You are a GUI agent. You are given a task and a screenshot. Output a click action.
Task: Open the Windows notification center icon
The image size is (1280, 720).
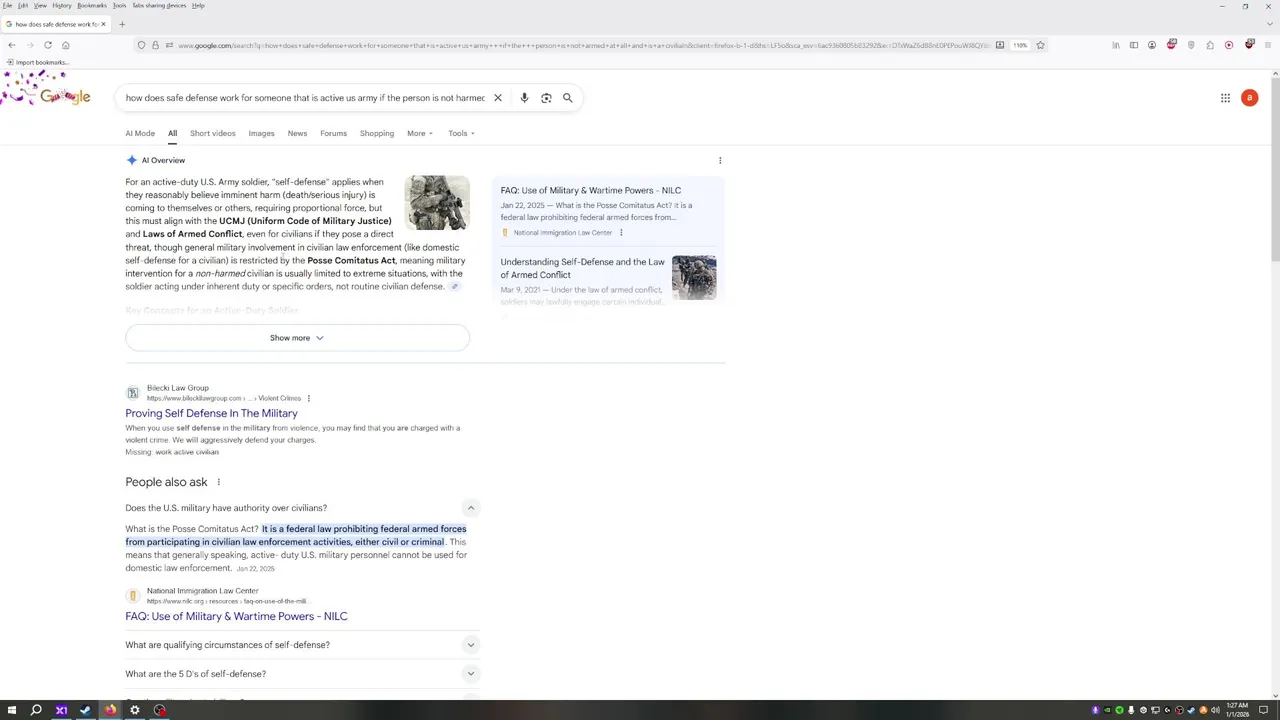[1263, 710]
